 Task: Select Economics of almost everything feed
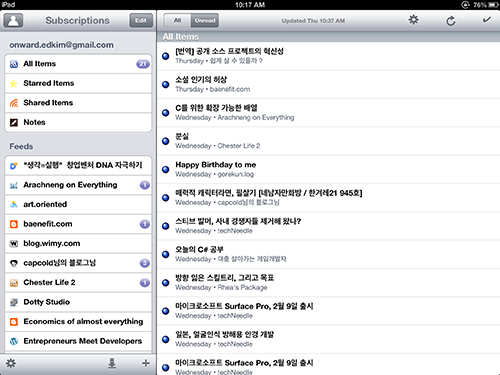pyautogui.click(x=78, y=322)
